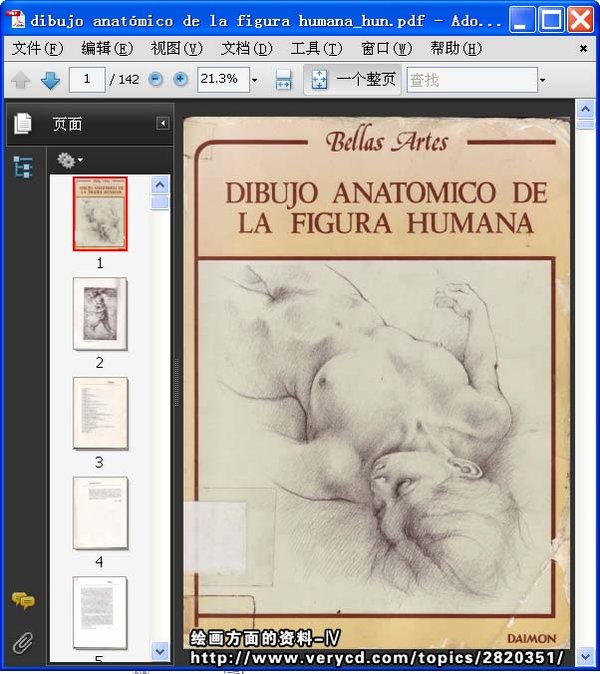The width and height of the screenshot is (600, 674).
Task: Click the page number input field
Action: tap(88, 79)
